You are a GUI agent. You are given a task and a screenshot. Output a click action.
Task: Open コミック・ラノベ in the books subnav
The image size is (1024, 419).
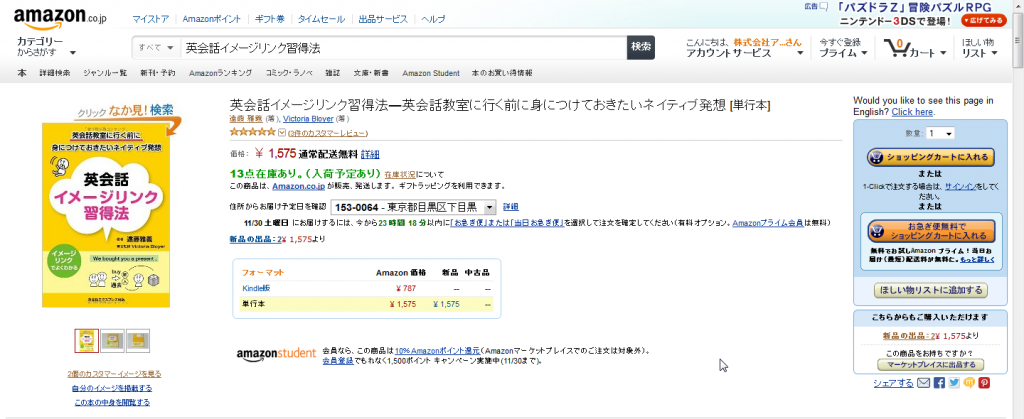click(289, 72)
